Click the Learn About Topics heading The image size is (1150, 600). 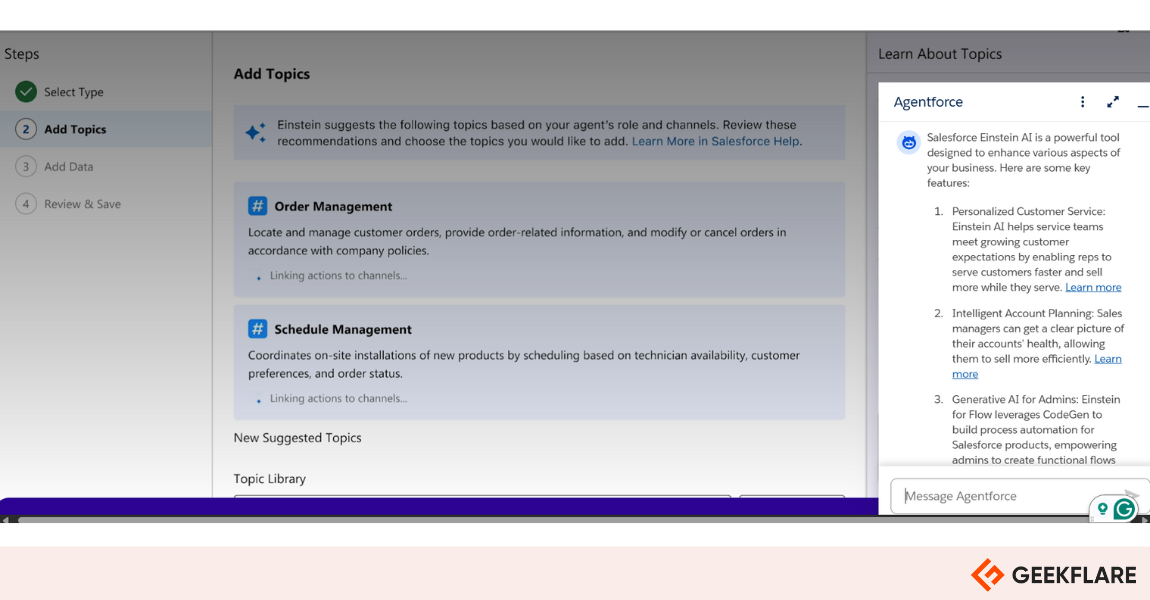tap(940, 54)
